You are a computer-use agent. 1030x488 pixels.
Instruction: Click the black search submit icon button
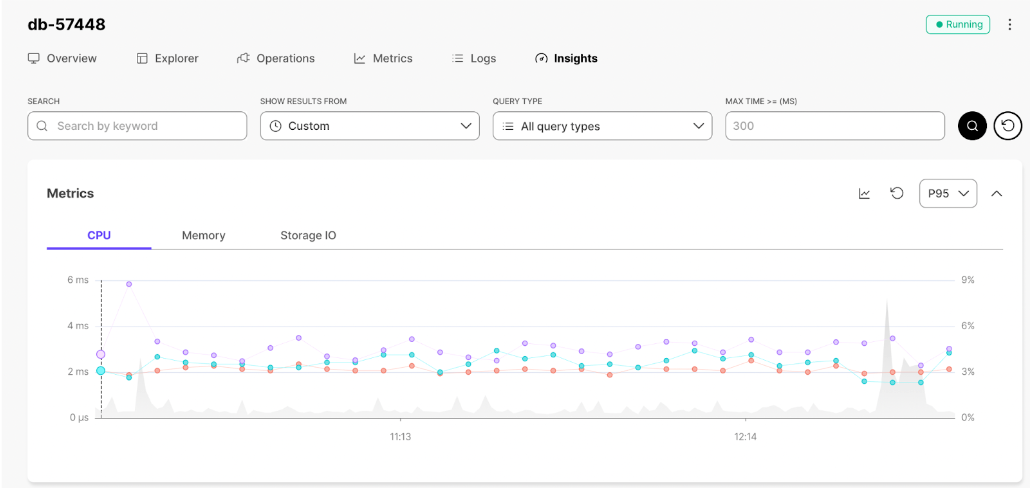coord(972,126)
